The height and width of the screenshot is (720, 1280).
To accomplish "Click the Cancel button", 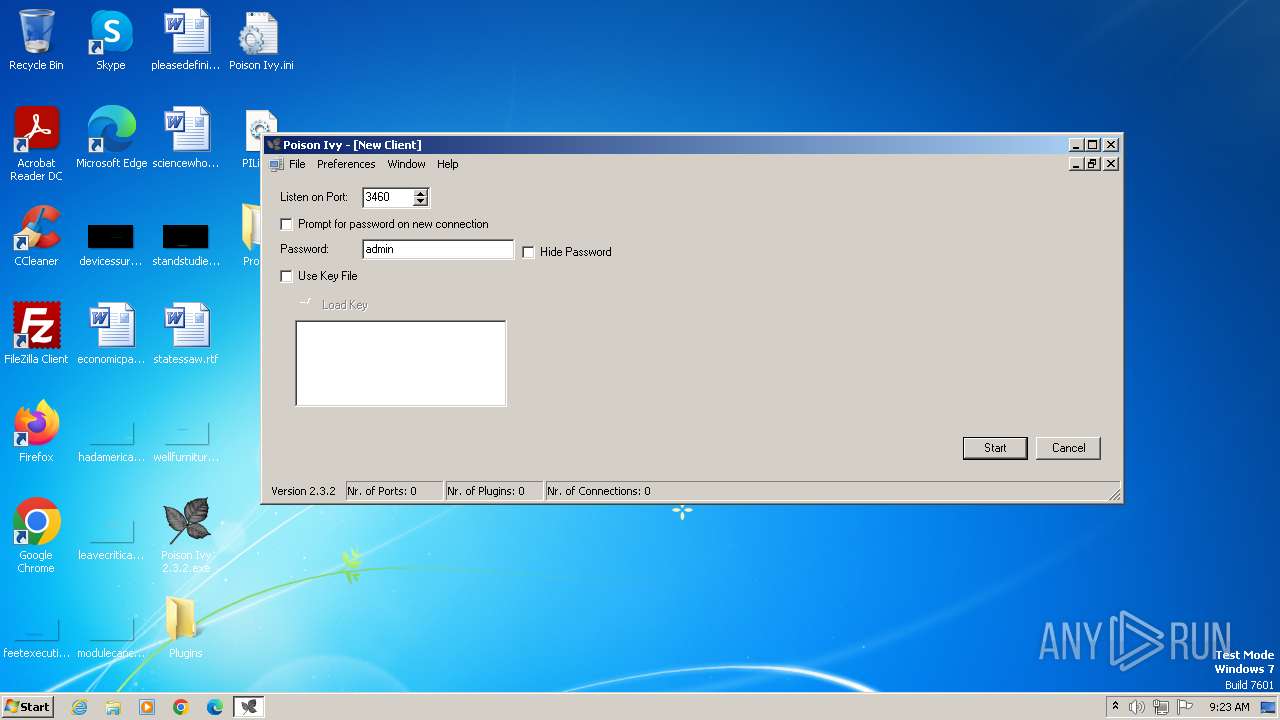I will pos(1068,448).
